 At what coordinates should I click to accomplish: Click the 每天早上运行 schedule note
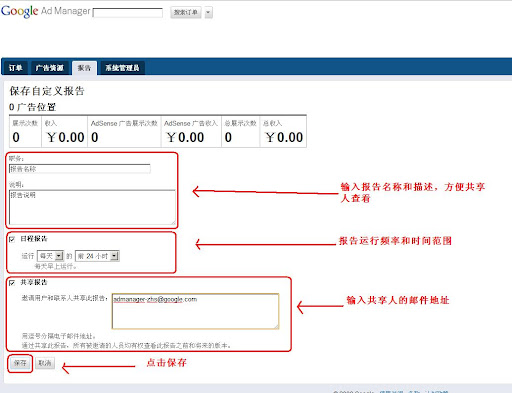(56, 266)
